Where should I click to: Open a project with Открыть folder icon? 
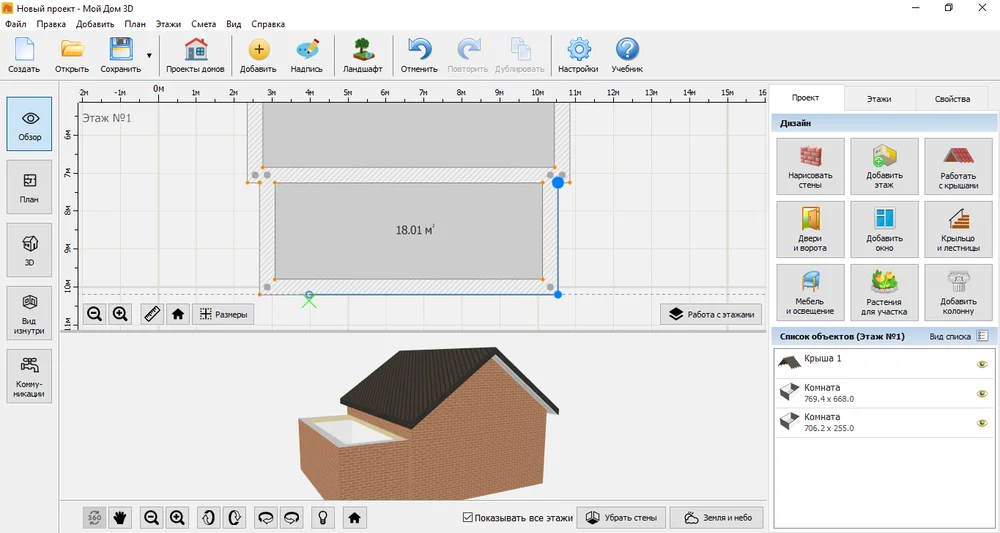click(x=71, y=55)
